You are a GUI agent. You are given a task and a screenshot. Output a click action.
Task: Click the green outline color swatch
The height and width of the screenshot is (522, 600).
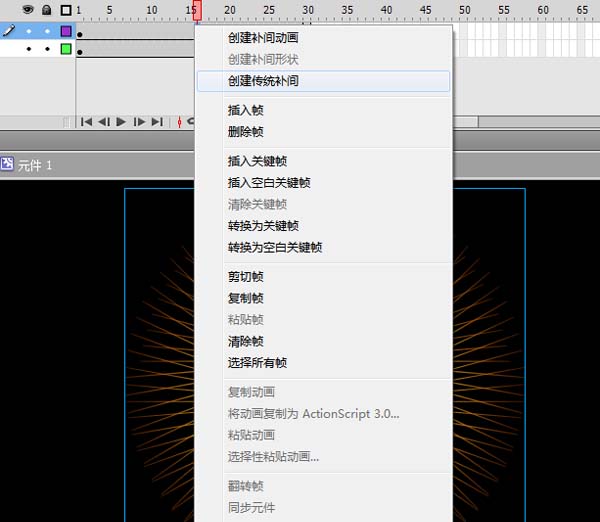click(x=66, y=49)
